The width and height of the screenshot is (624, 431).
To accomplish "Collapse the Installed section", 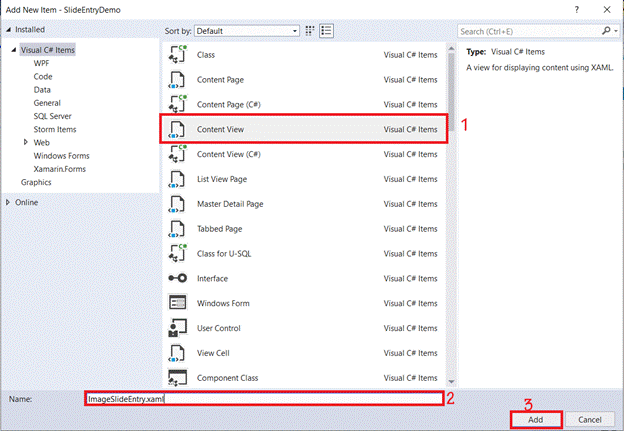I will click(x=8, y=30).
